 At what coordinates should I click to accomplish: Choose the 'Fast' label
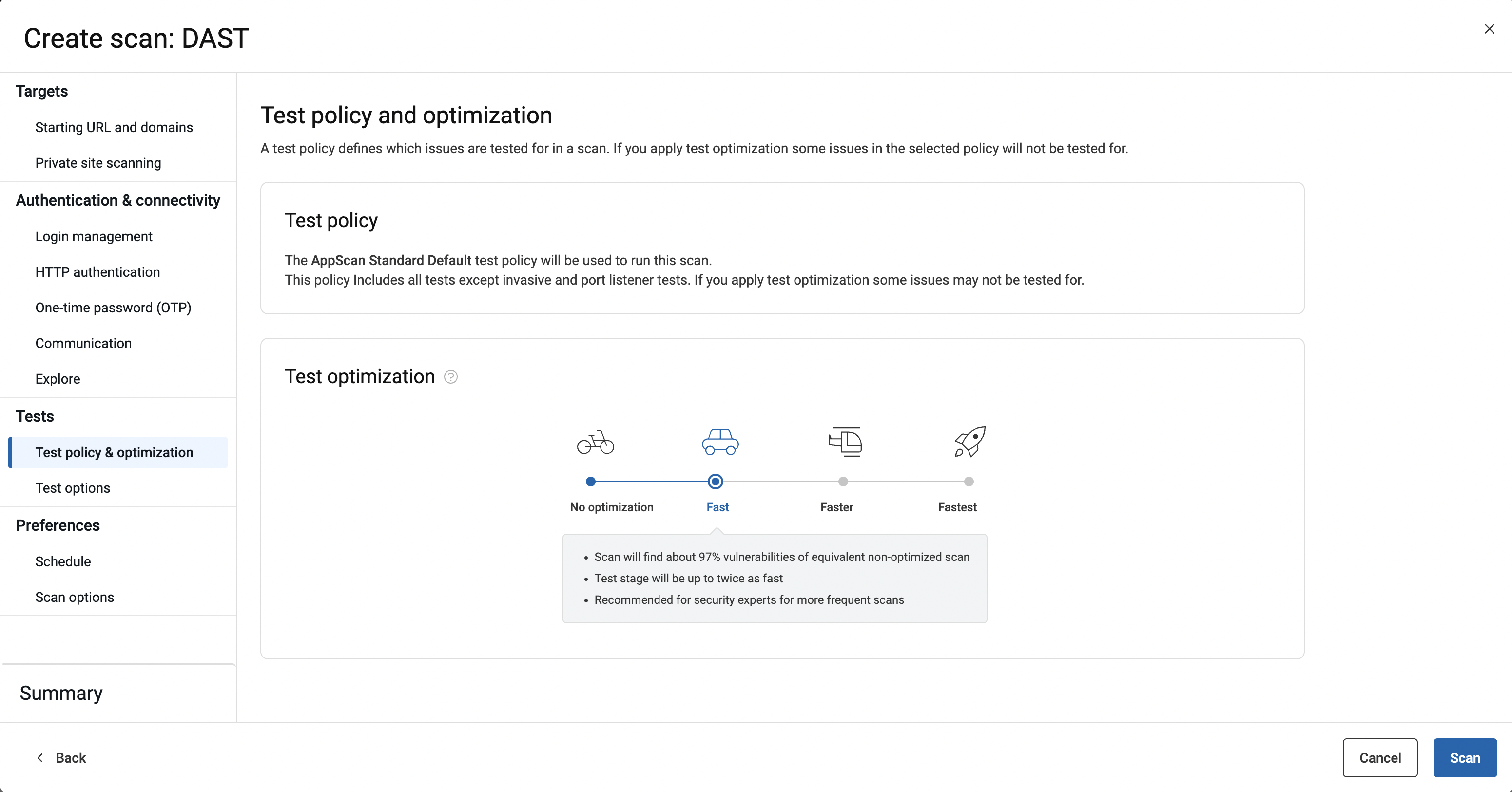point(717,507)
